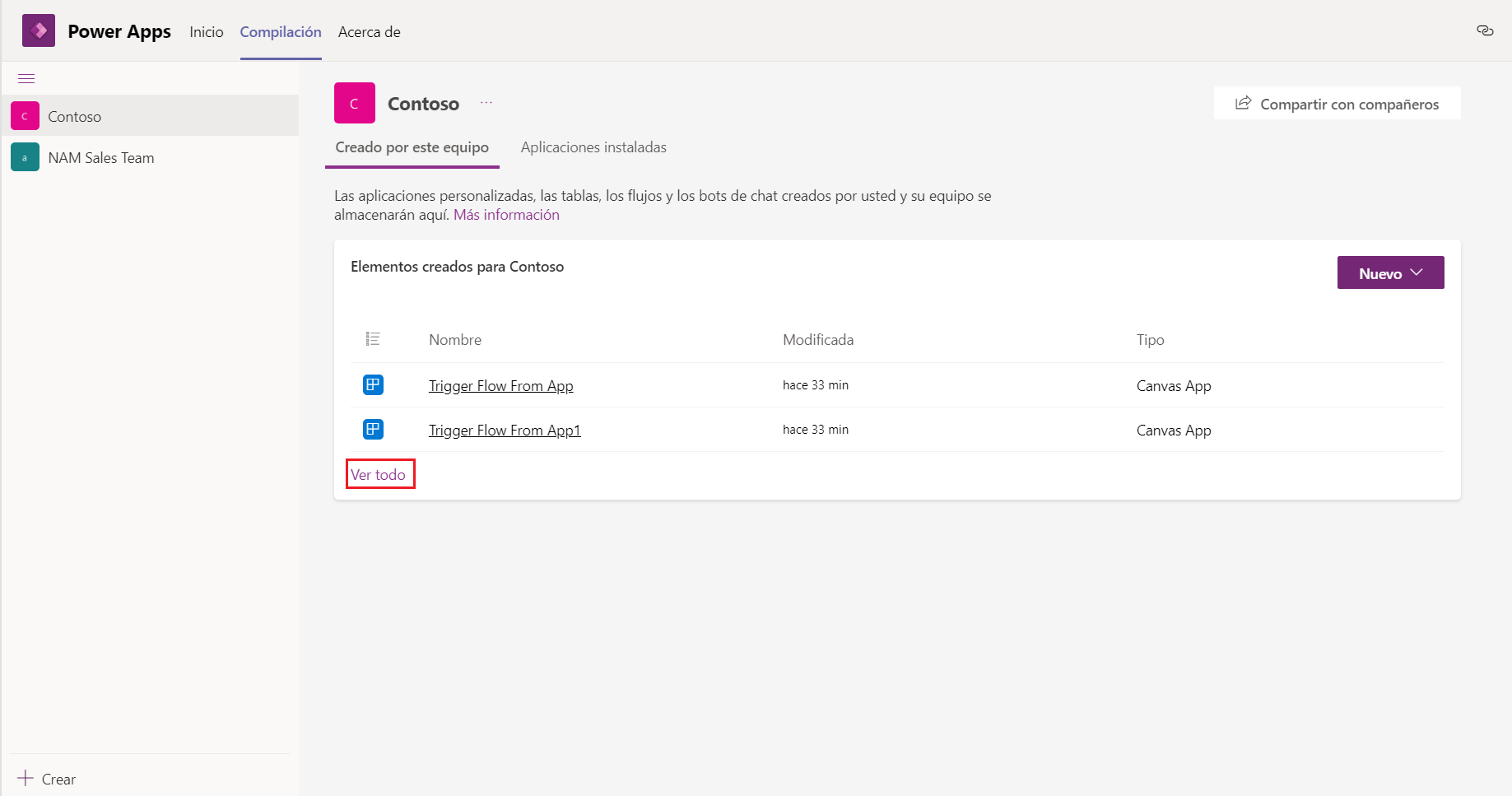Click the Ver todo link
Viewport: 1512px width, 796px height.
[379, 475]
